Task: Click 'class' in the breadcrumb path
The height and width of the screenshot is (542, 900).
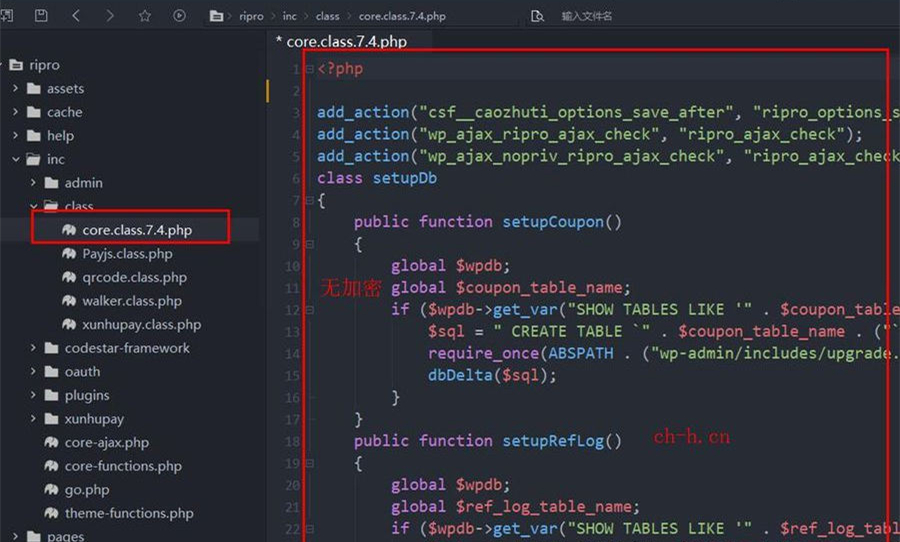Action: (327, 16)
